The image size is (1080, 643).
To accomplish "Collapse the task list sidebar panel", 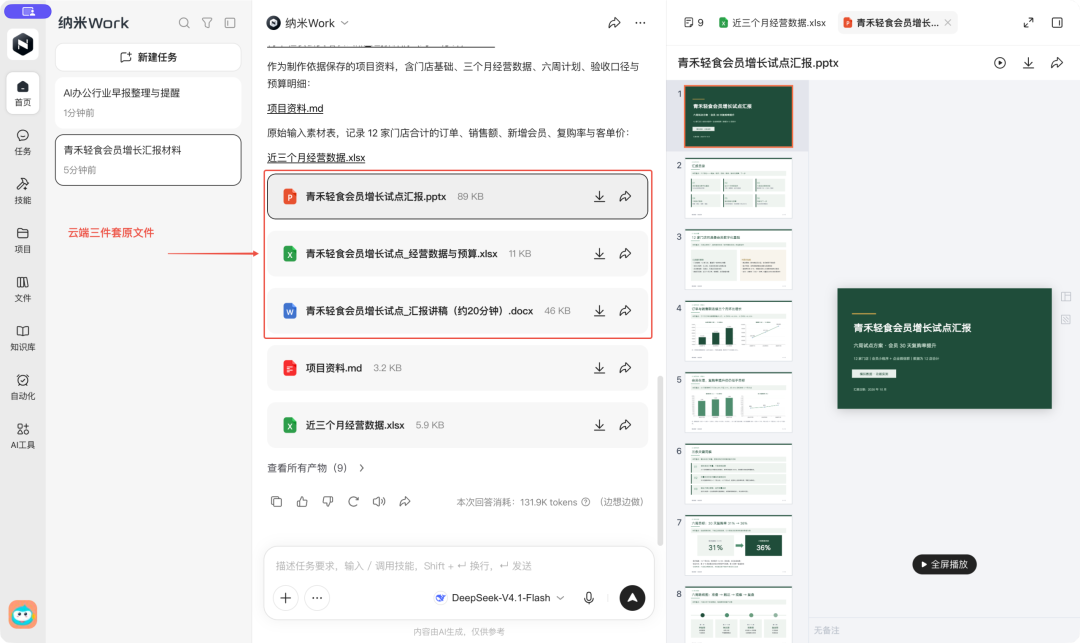I will coord(230,23).
